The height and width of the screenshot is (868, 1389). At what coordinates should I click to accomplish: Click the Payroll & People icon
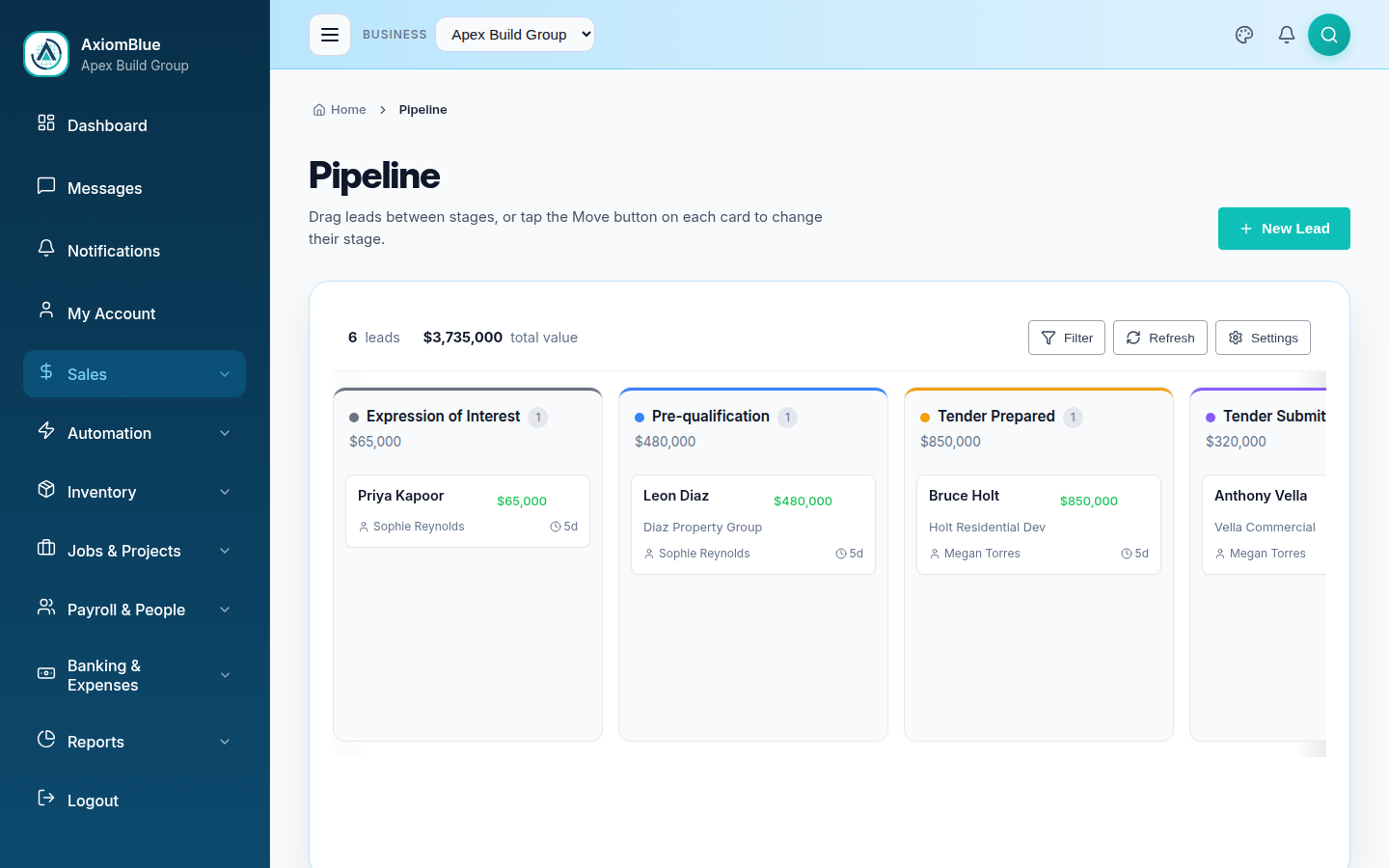[45, 609]
